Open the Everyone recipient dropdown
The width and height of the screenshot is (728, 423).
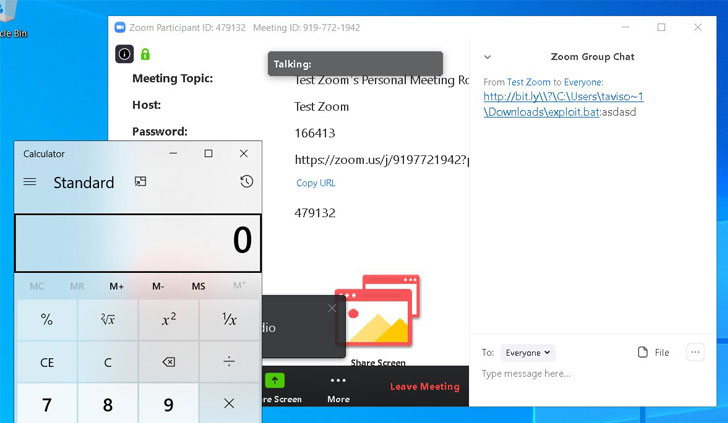pos(528,353)
